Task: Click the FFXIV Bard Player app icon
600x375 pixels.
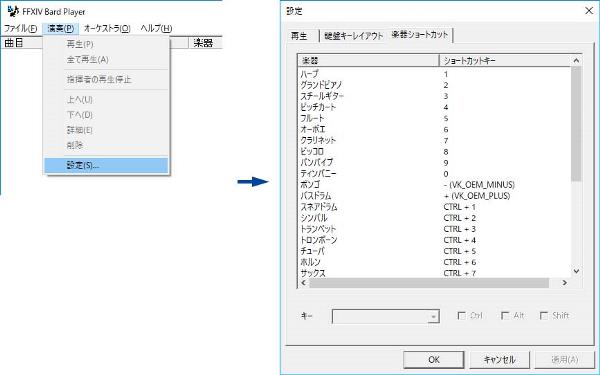Action: click(x=13, y=11)
